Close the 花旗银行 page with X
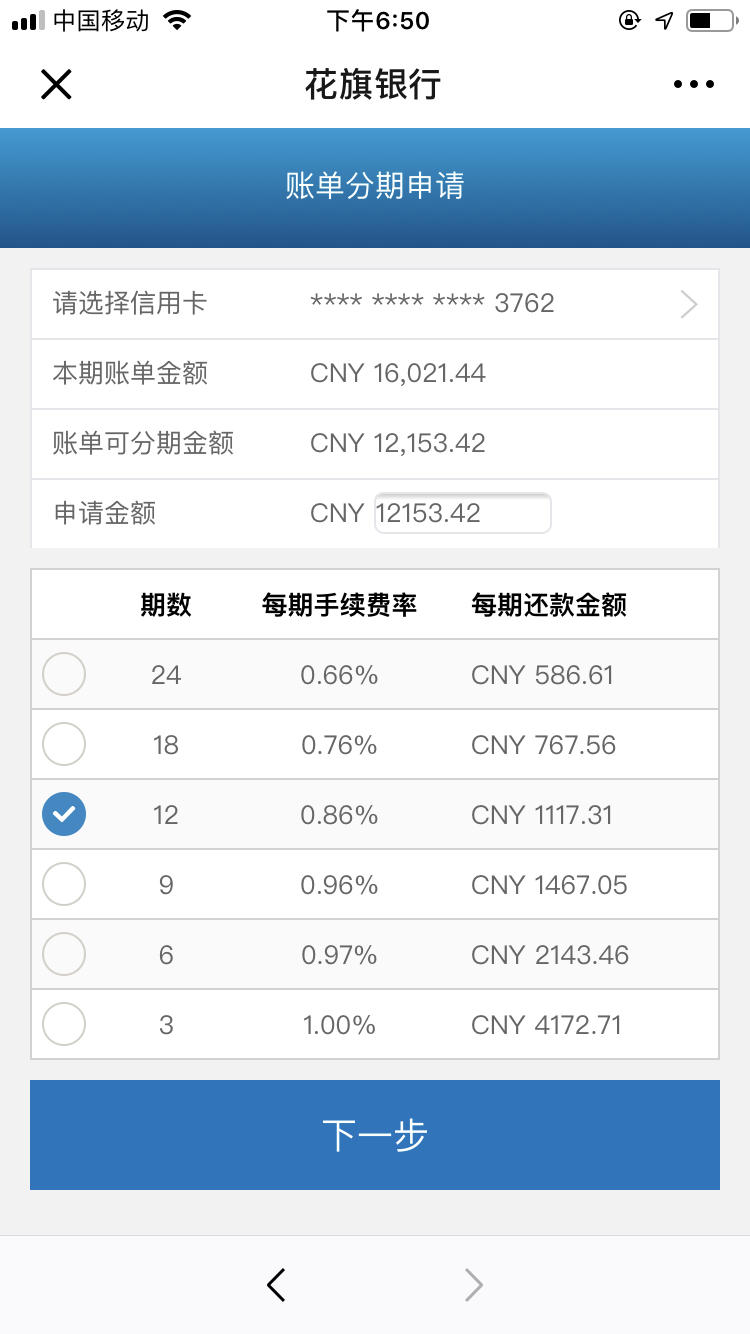Viewport: 750px width, 1334px height. click(x=56, y=84)
